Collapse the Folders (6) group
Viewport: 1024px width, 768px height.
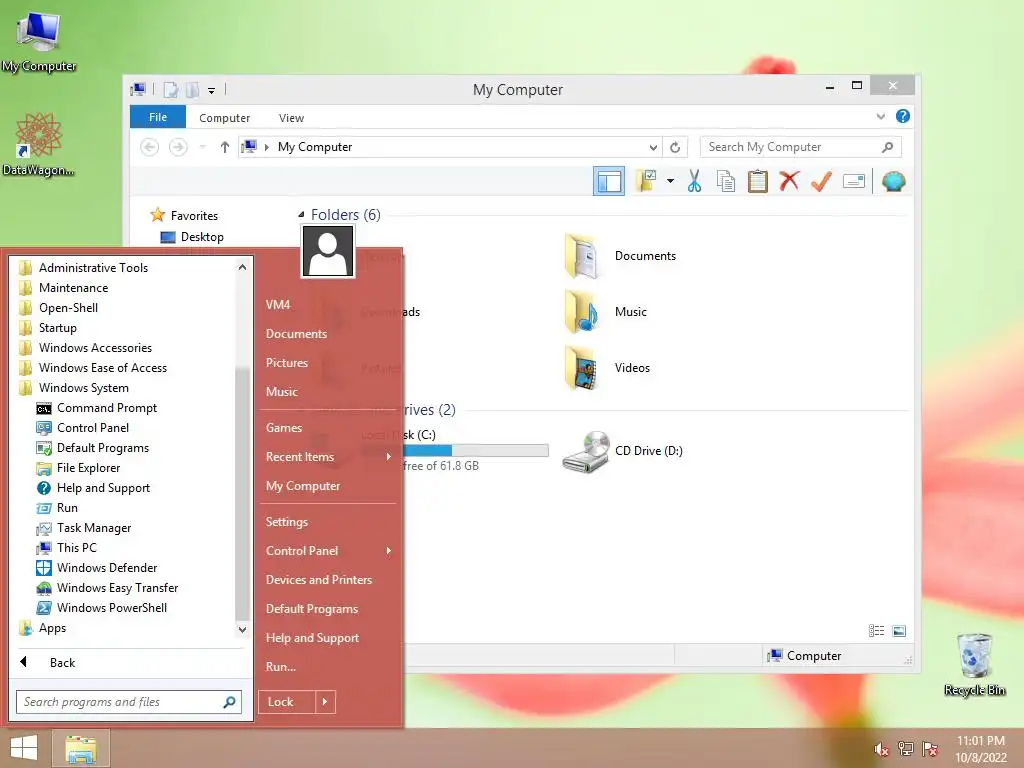pyautogui.click(x=301, y=214)
